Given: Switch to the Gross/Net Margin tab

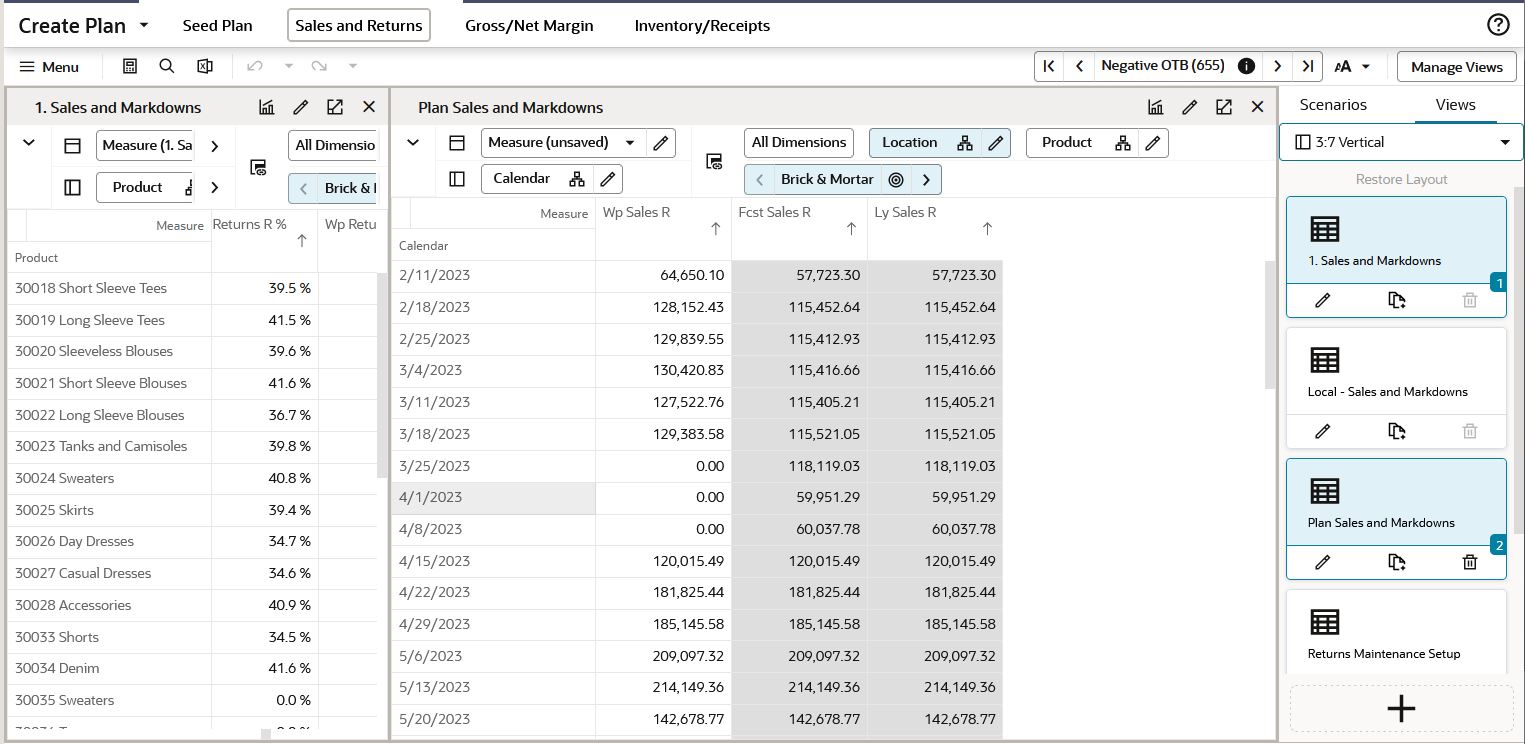Looking at the screenshot, I should pos(529,26).
